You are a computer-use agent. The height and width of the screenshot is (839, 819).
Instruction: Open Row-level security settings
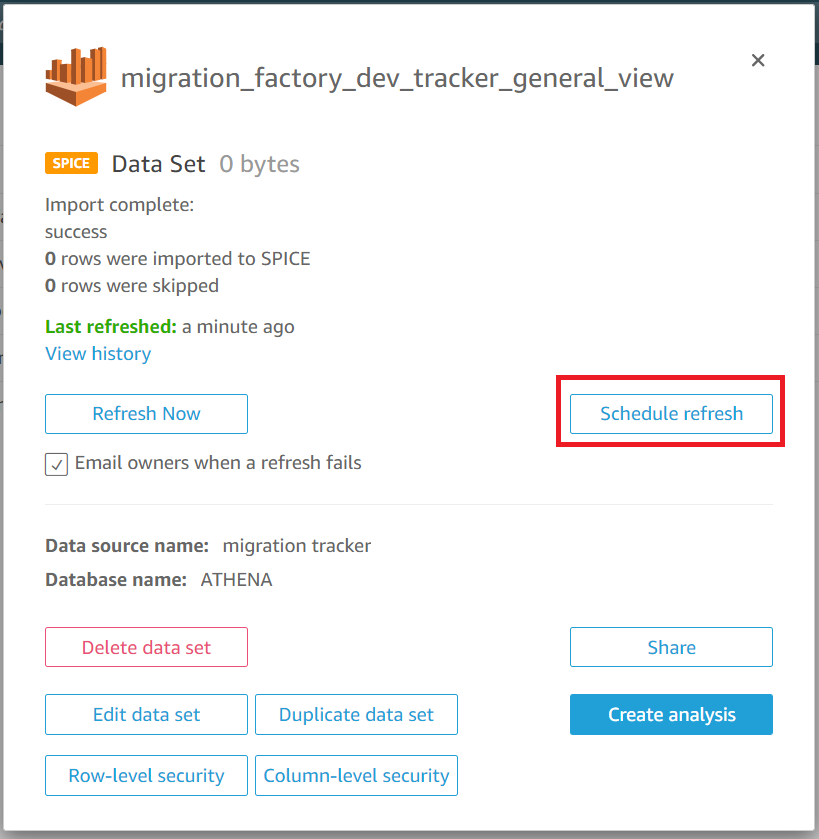click(146, 775)
